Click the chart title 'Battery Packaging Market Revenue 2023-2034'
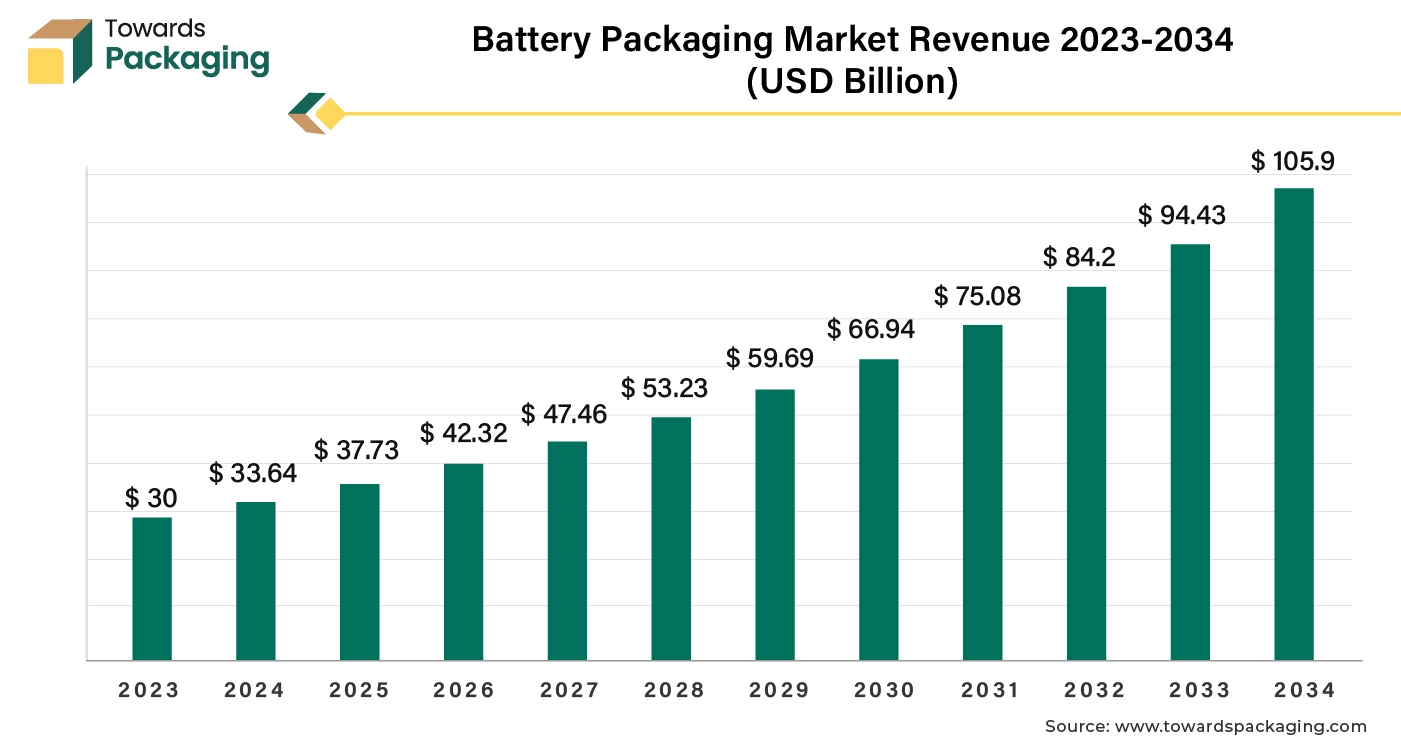Viewport: 1401px width, 751px height. click(x=852, y=39)
